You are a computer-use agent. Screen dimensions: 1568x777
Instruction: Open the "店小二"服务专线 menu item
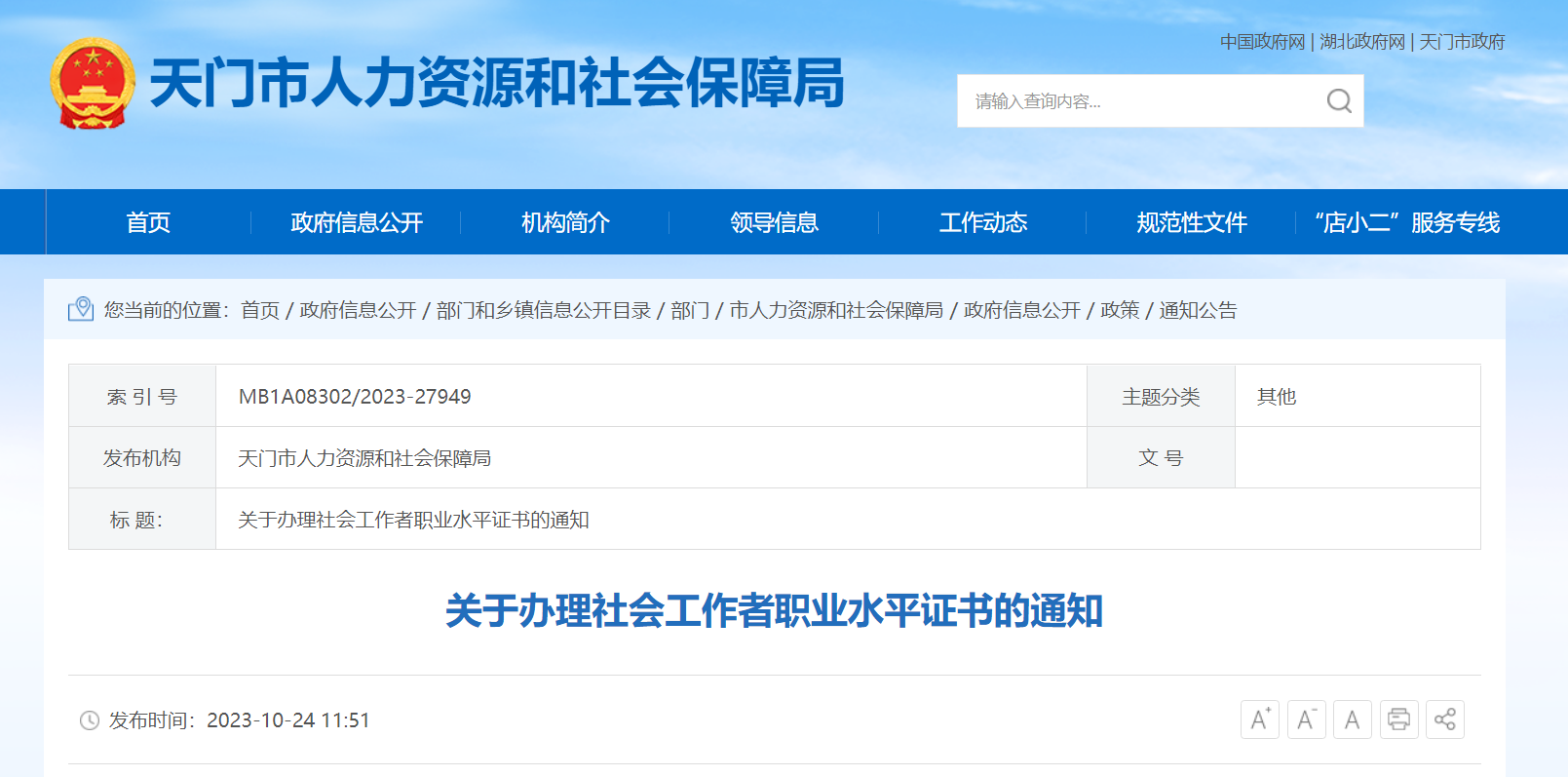1406,222
